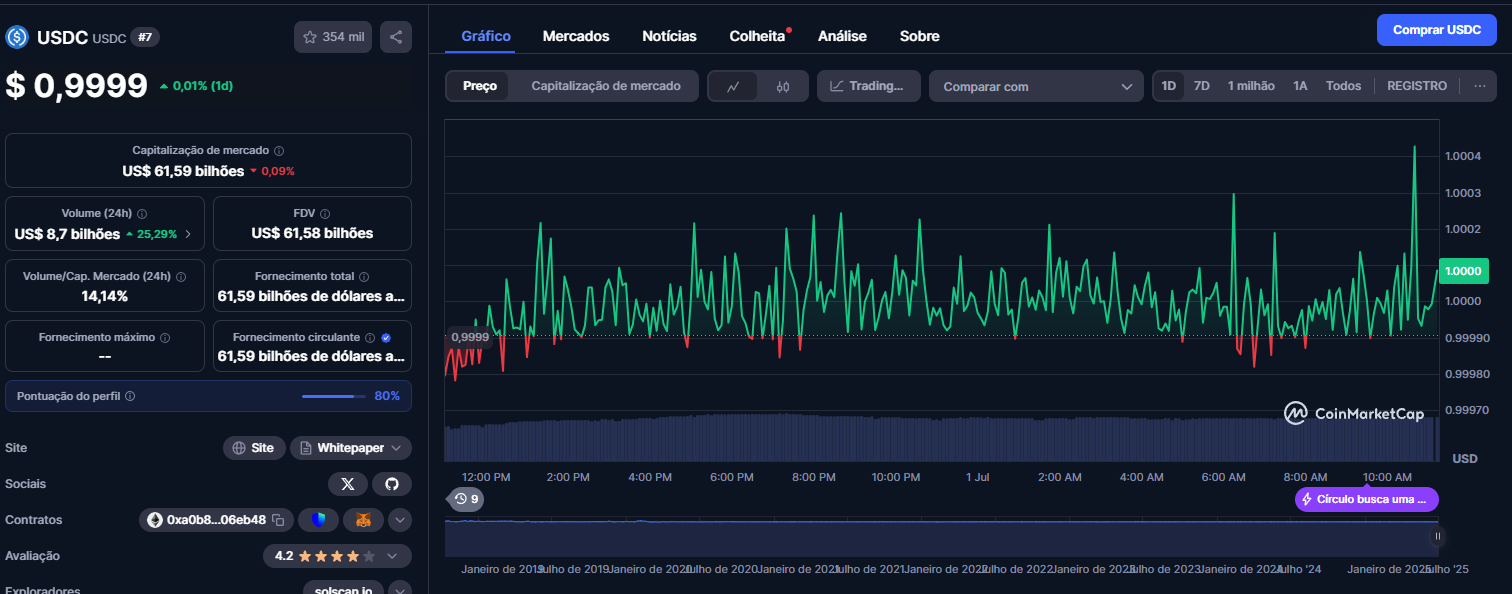
Task: Open the Mercados tab
Action: 576,36
